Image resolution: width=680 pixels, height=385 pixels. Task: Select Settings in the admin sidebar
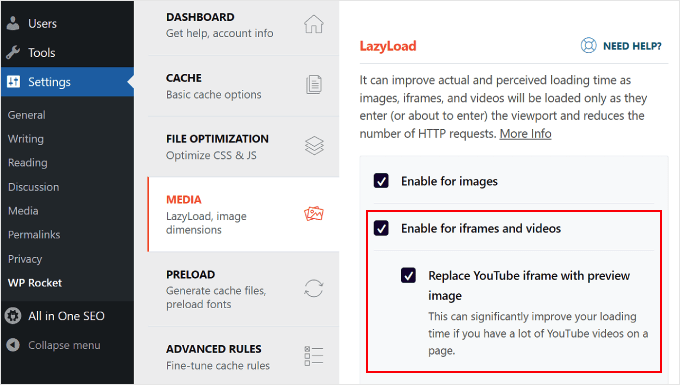click(x=67, y=82)
